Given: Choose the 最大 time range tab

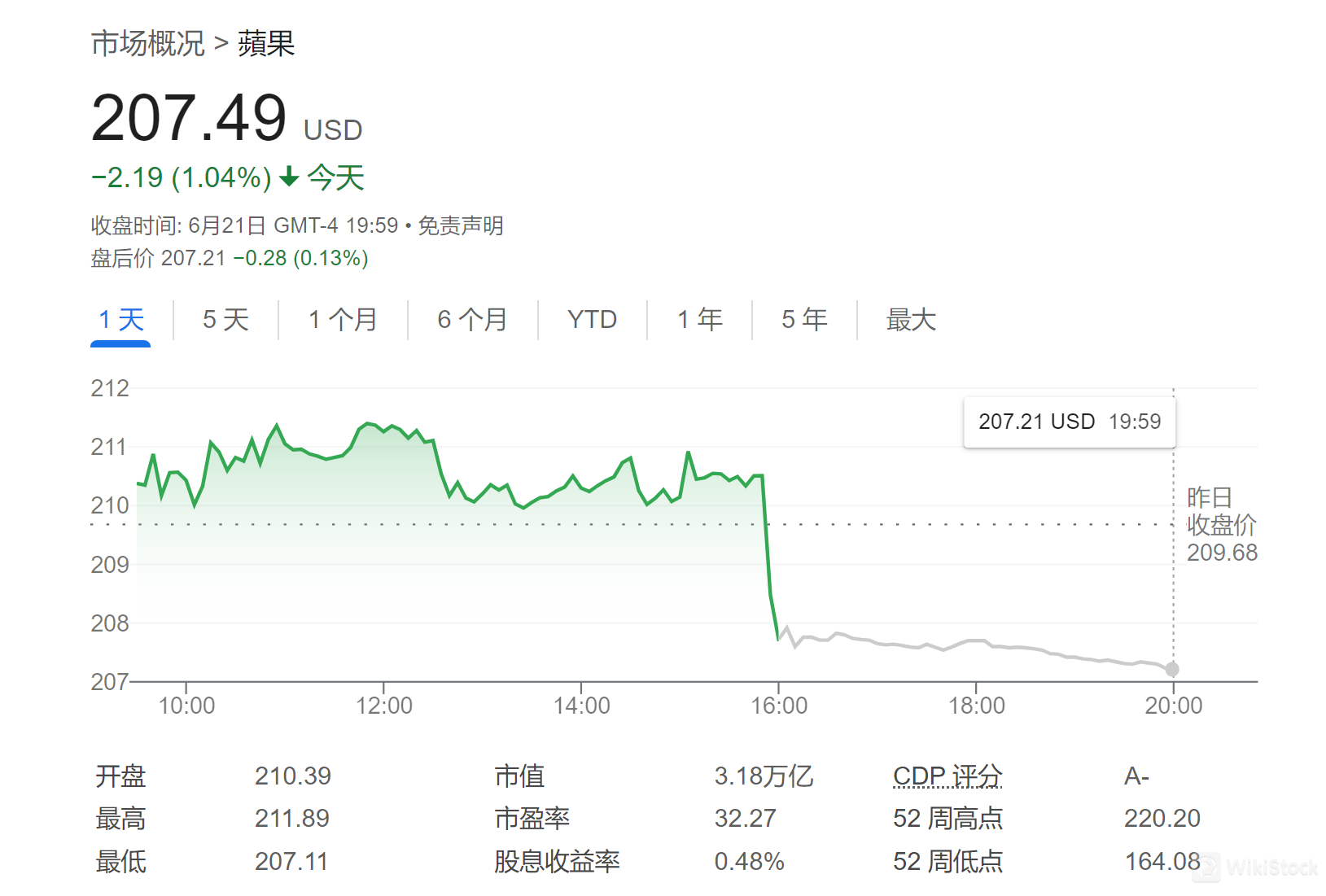Looking at the screenshot, I should [911, 320].
